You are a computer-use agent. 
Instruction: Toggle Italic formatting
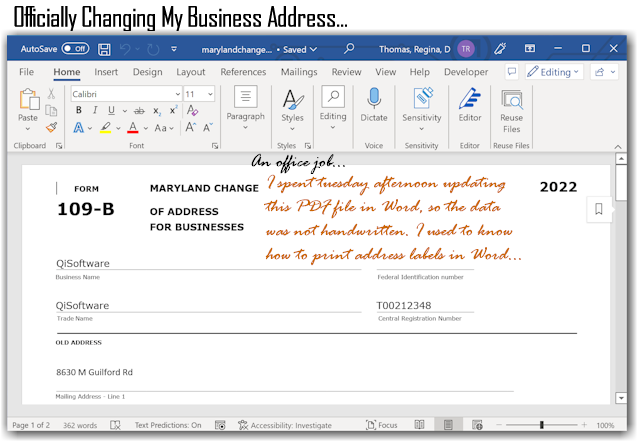95,110
